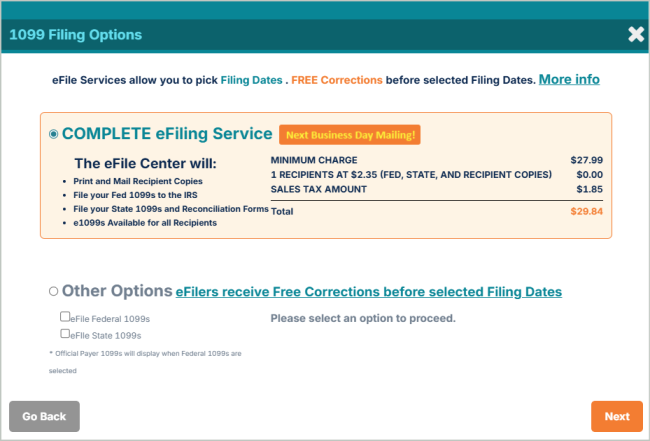This screenshot has height=441, width=650.
Task: Click "The eFile Center will:" heading
Action: click(x=145, y=163)
